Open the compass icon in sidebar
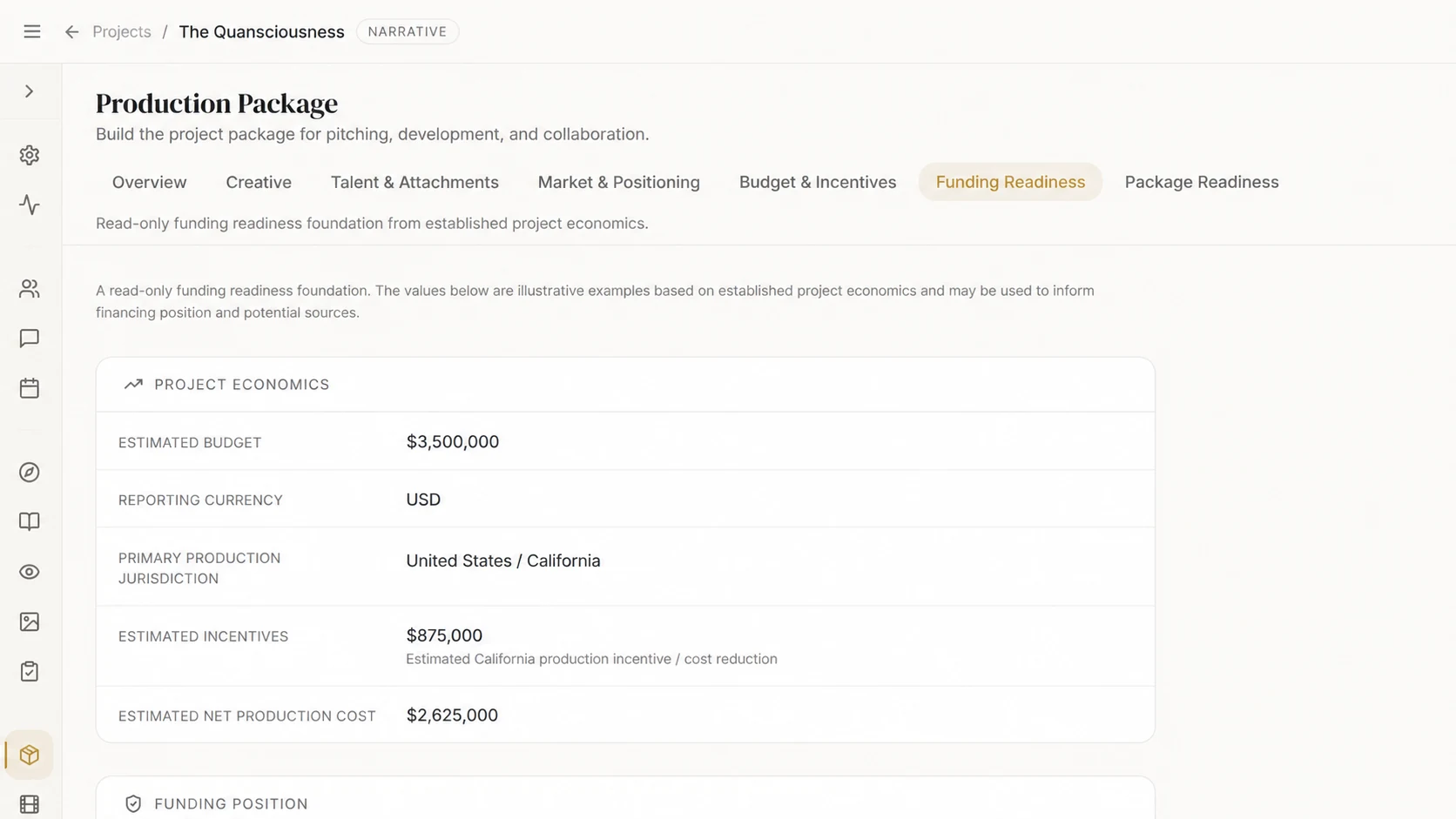The width and height of the screenshot is (1456, 819). [x=30, y=472]
